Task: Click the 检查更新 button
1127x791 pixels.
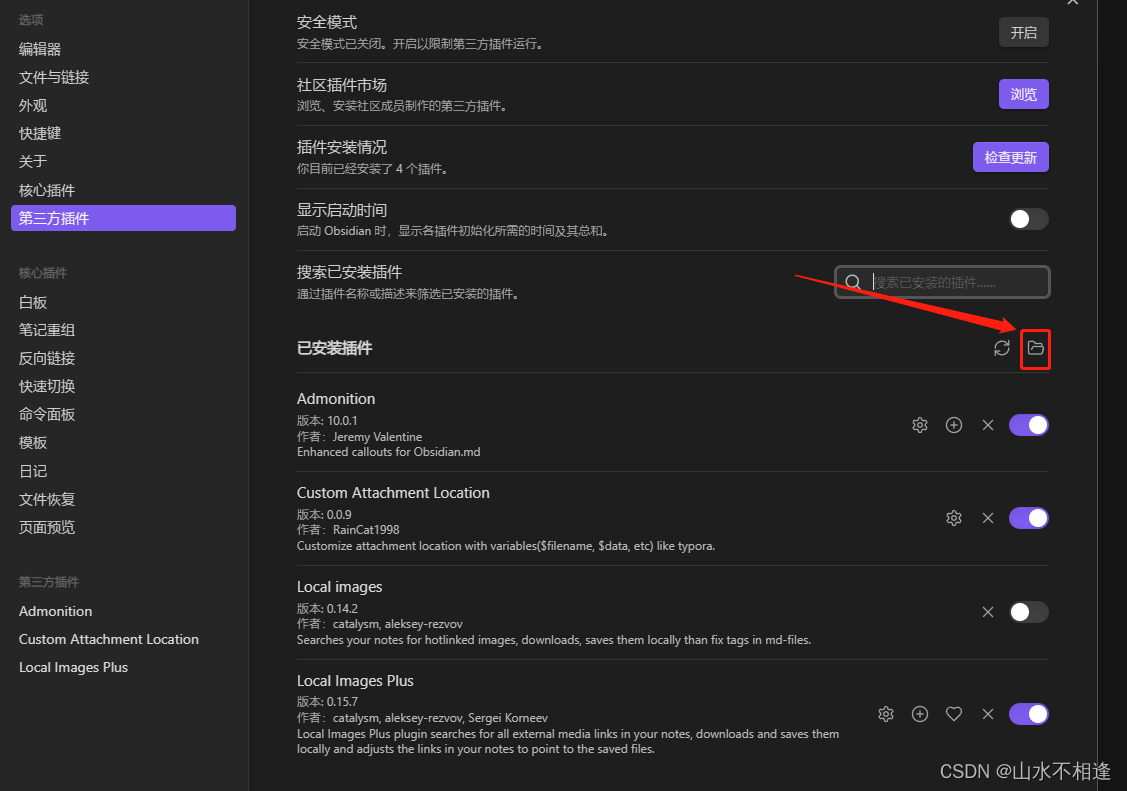Action: [1010, 156]
